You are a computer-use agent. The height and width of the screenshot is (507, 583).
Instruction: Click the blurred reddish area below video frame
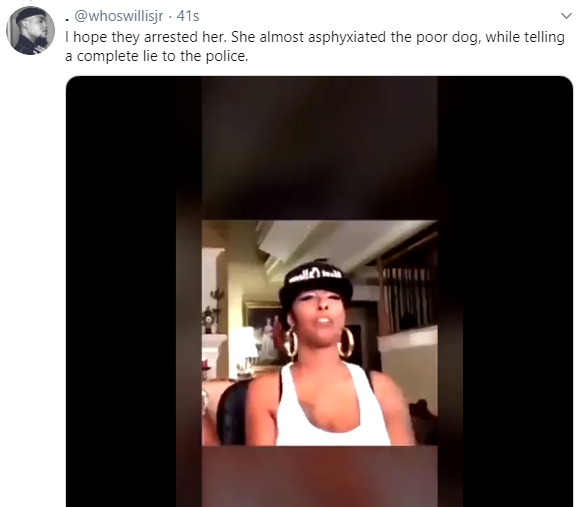[x=319, y=477]
